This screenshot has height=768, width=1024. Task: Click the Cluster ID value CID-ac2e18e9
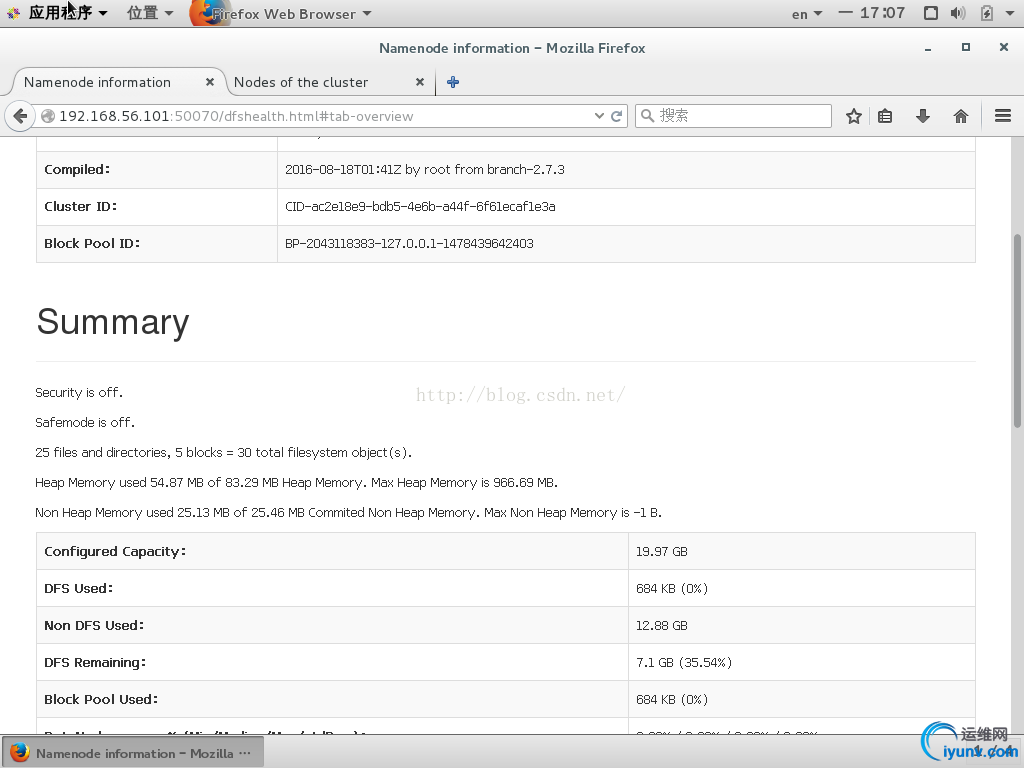point(420,206)
